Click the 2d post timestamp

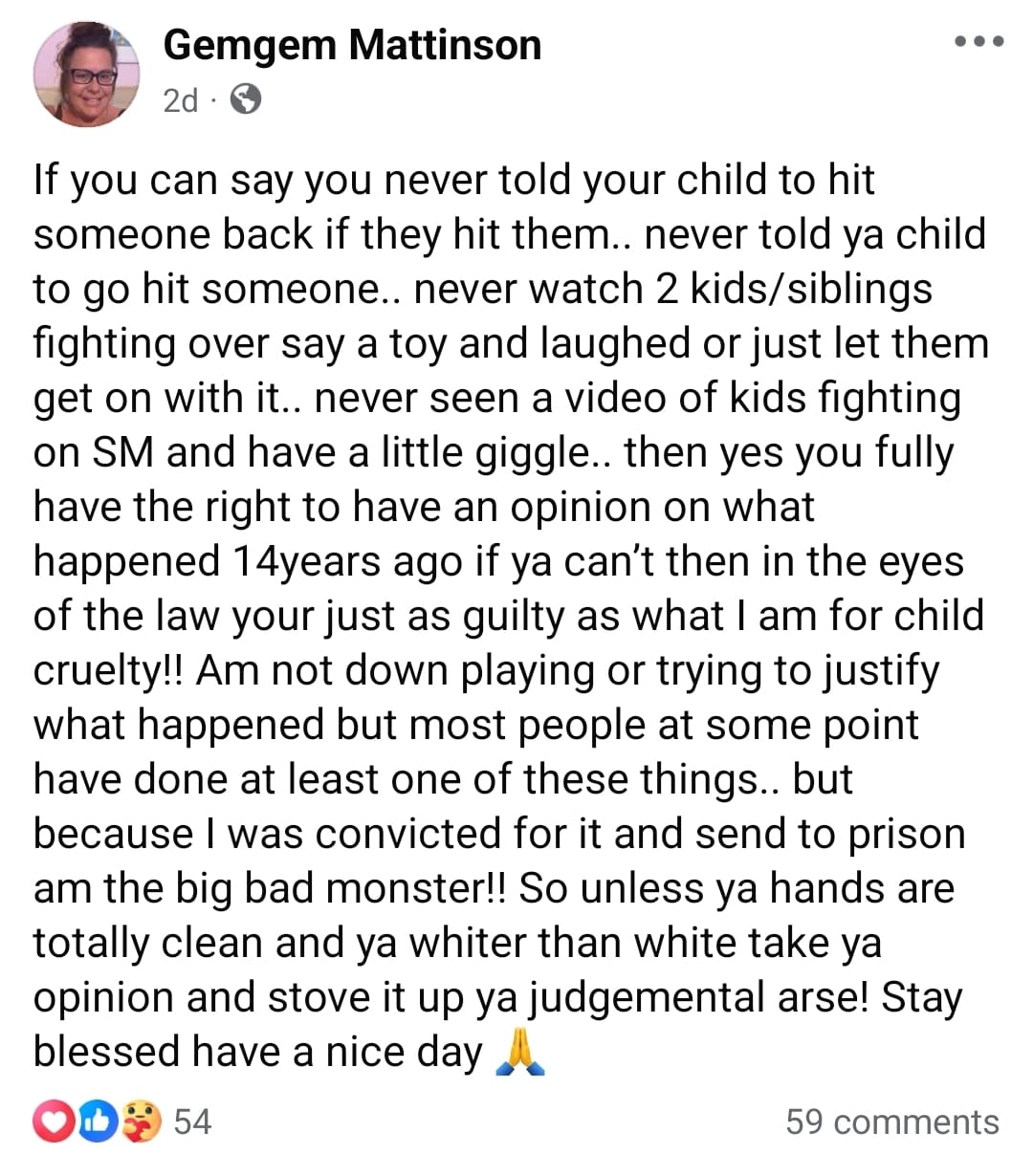[180, 99]
